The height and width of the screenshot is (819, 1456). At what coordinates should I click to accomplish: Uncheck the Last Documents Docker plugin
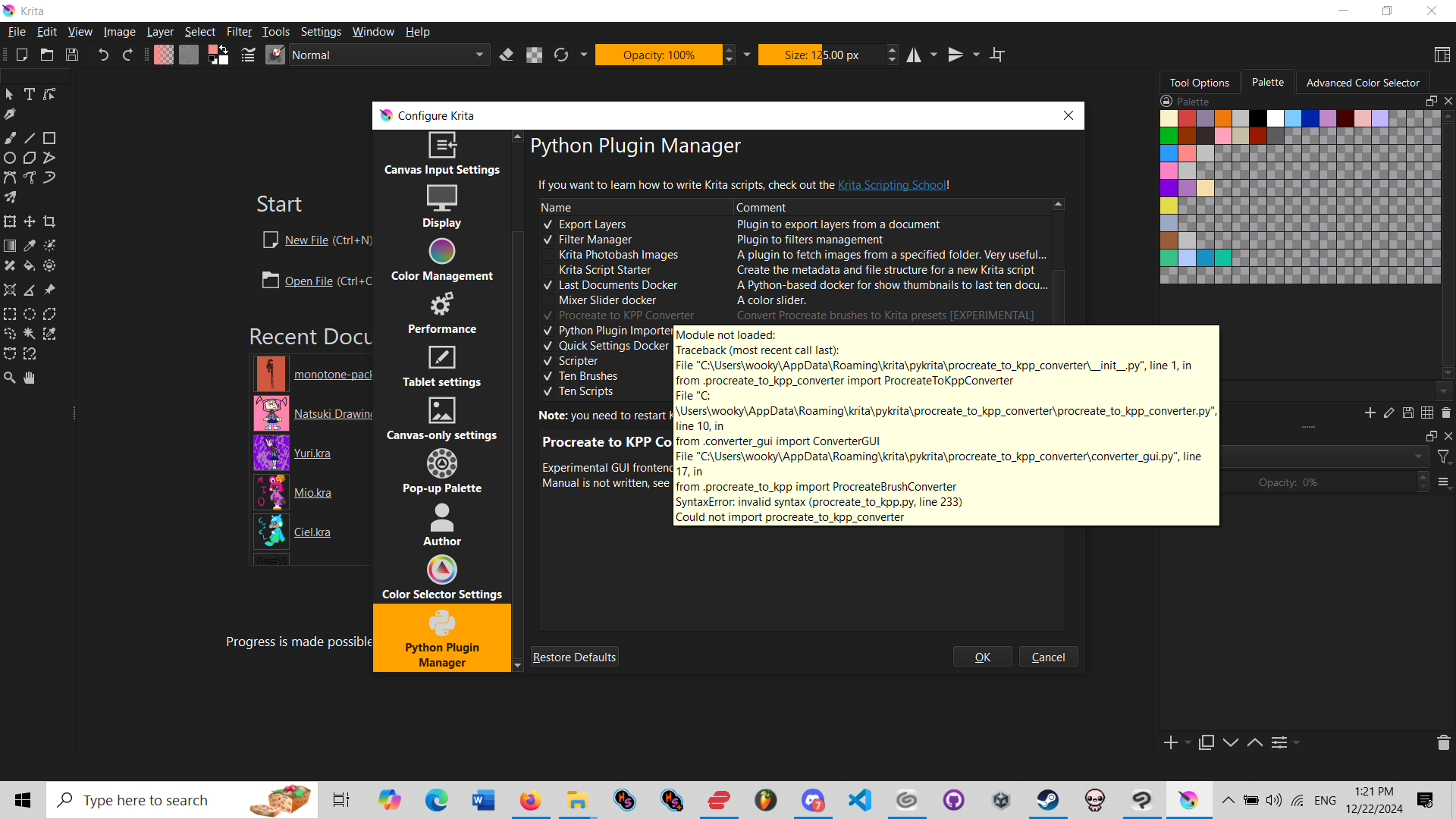click(548, 285)
